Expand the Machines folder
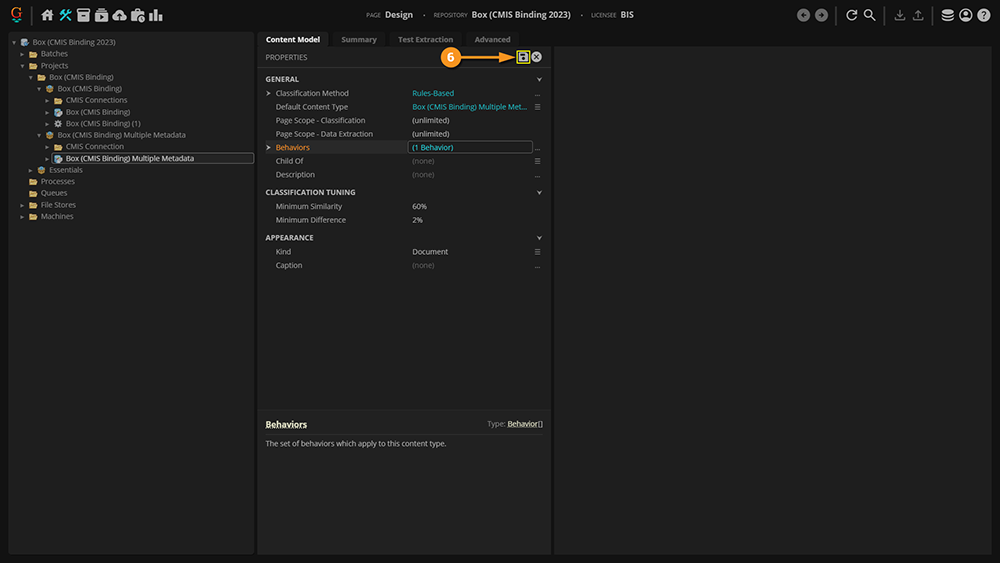This screenshot has width=1000, height=563. 22,217
